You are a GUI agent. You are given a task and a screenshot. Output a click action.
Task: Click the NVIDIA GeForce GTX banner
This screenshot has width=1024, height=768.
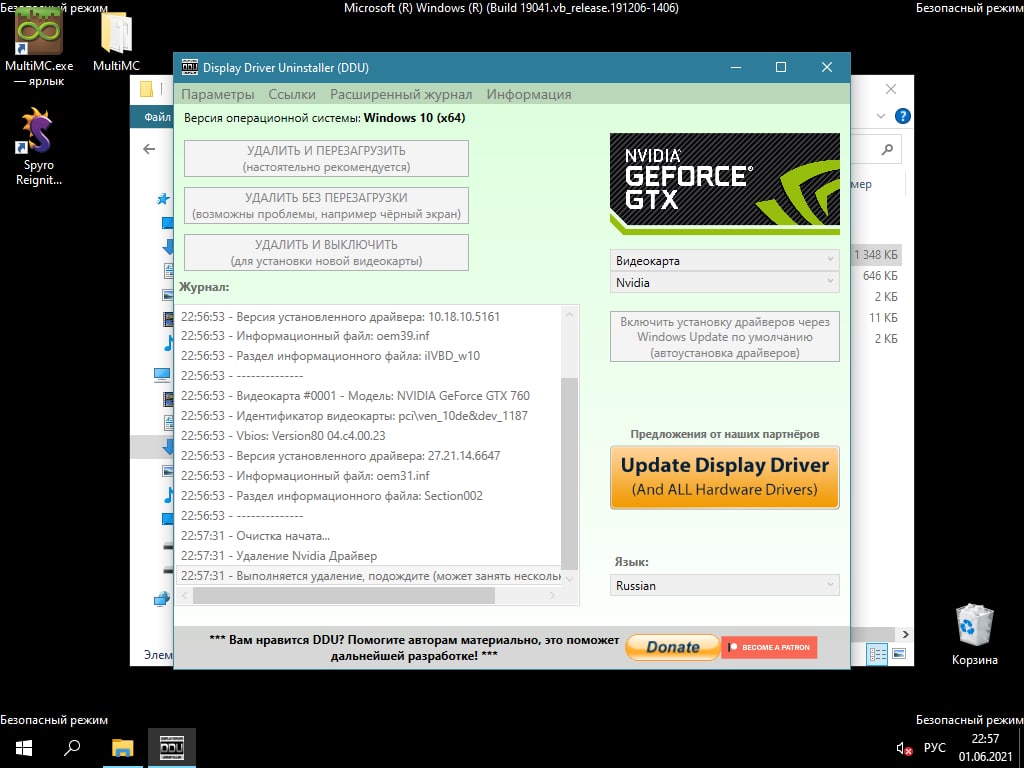point(724,184)
